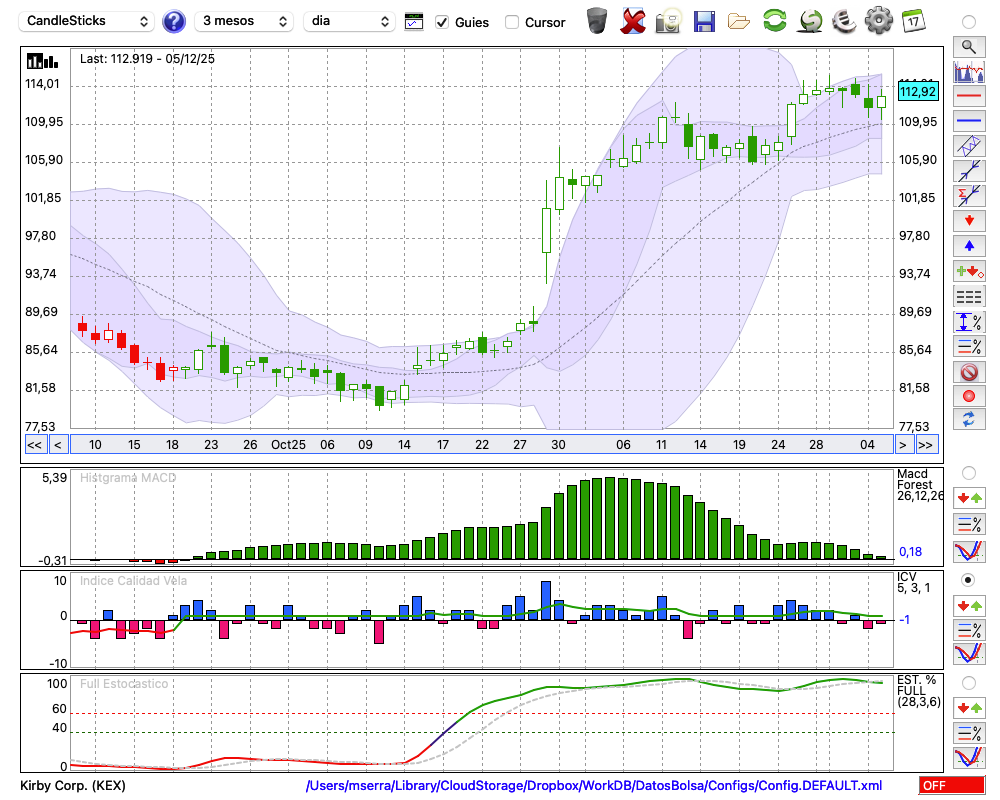Expand the dia interval dropdown
The image size is (1000, 800).
click(x=349, y=21)
